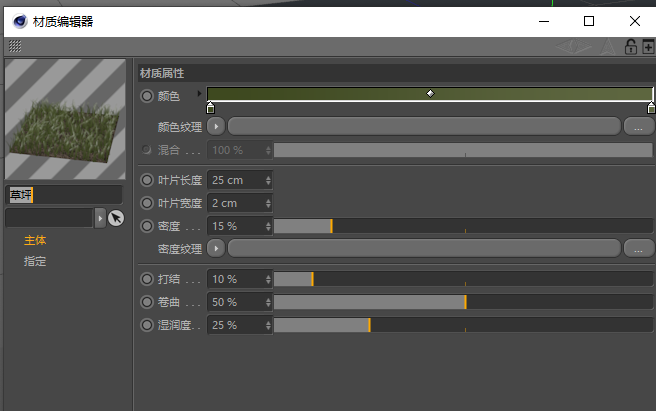Open the dropdown arrow below material name
The image size is (656, 411).
[100, 218]
